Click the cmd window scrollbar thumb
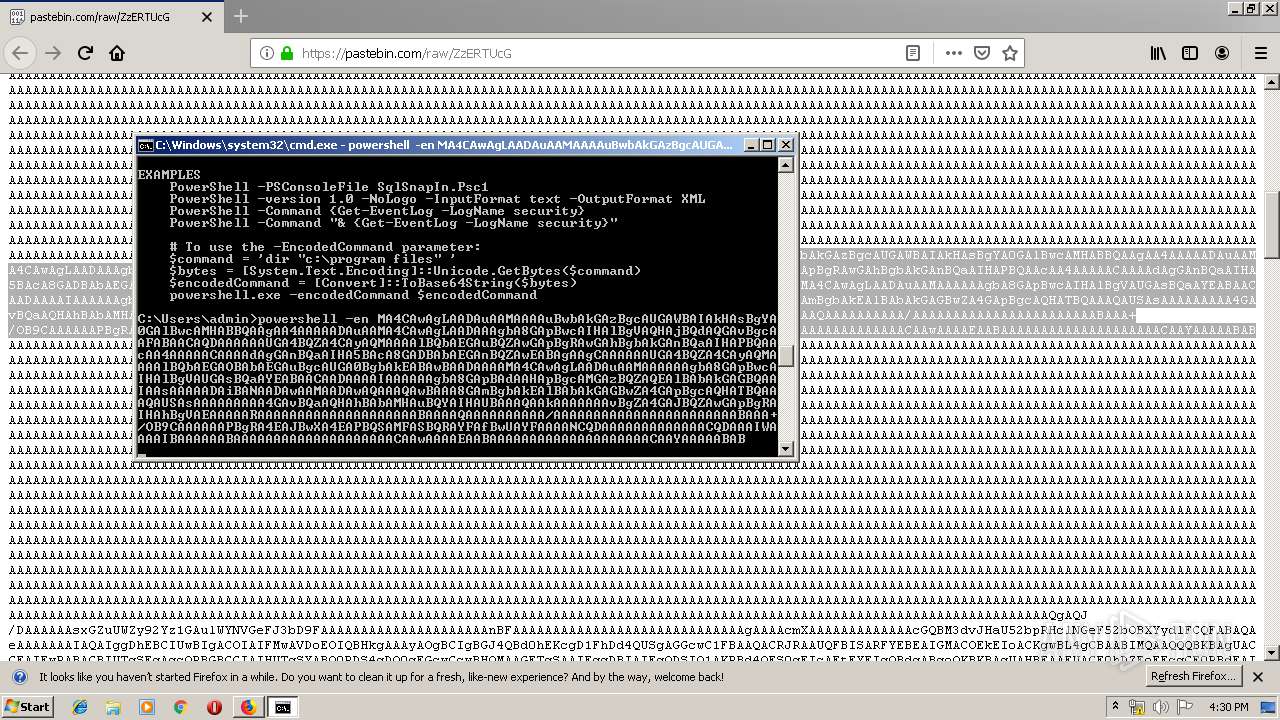Screen dimensions: 1280x720 coord(786,356)
